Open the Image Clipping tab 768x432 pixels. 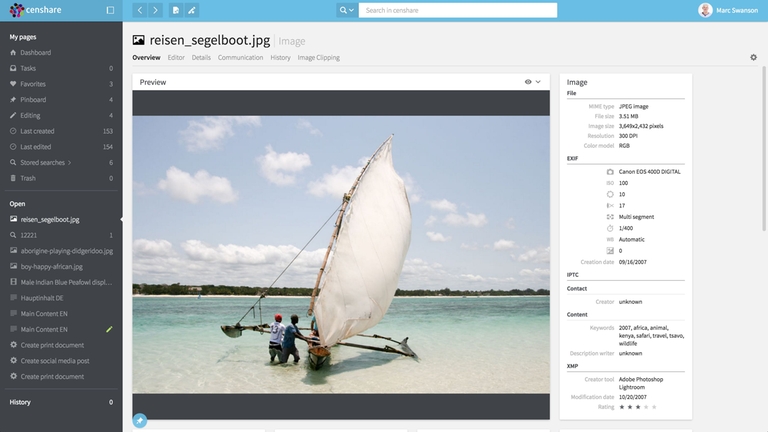click(x=318, y=58)
